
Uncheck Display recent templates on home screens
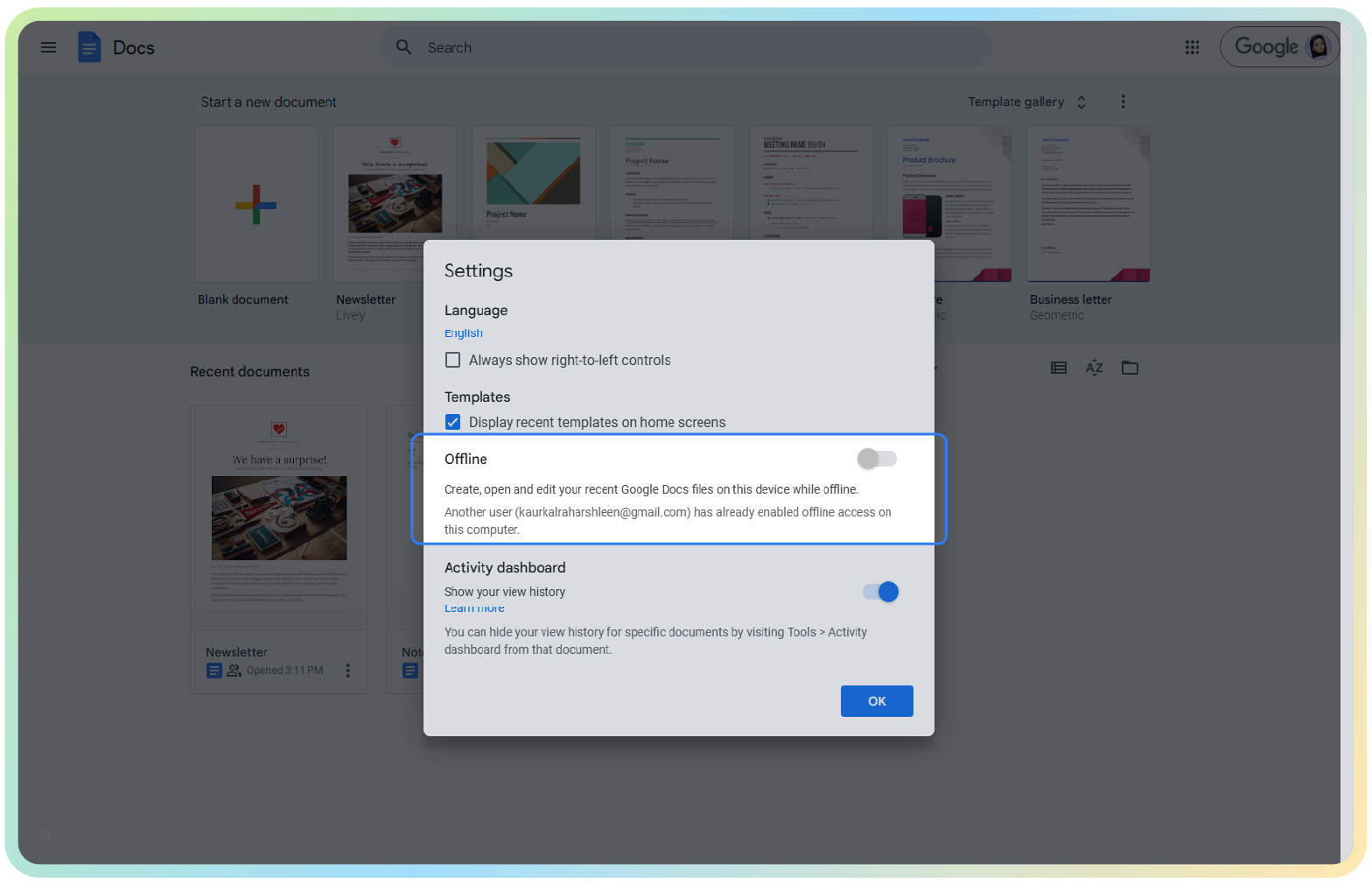[x=452, y=422]
